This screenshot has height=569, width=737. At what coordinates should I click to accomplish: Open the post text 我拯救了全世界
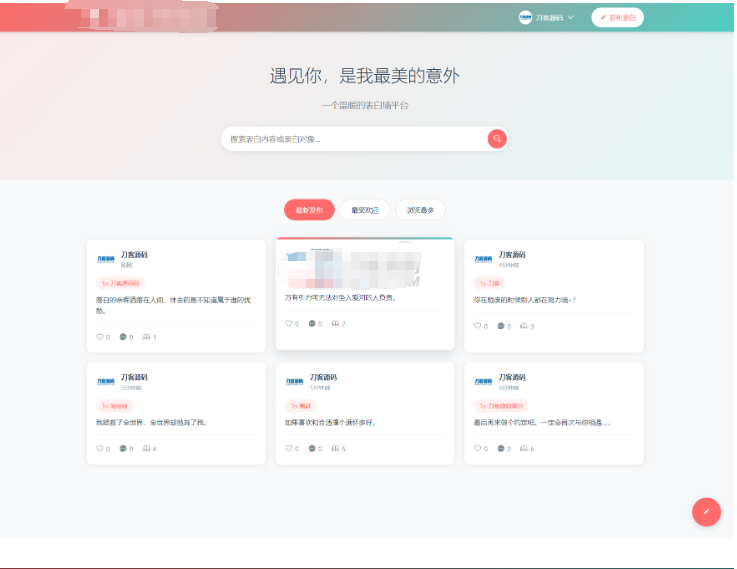pos(151,422)
